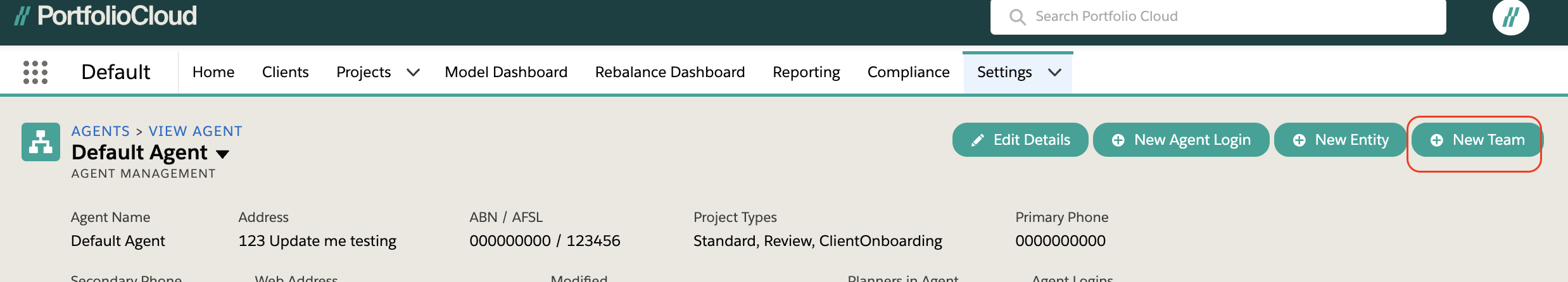This screenshot has width=1568, height=282.
Task: Click the agent hierarchy icon
Action: click(x=41, y=142)
